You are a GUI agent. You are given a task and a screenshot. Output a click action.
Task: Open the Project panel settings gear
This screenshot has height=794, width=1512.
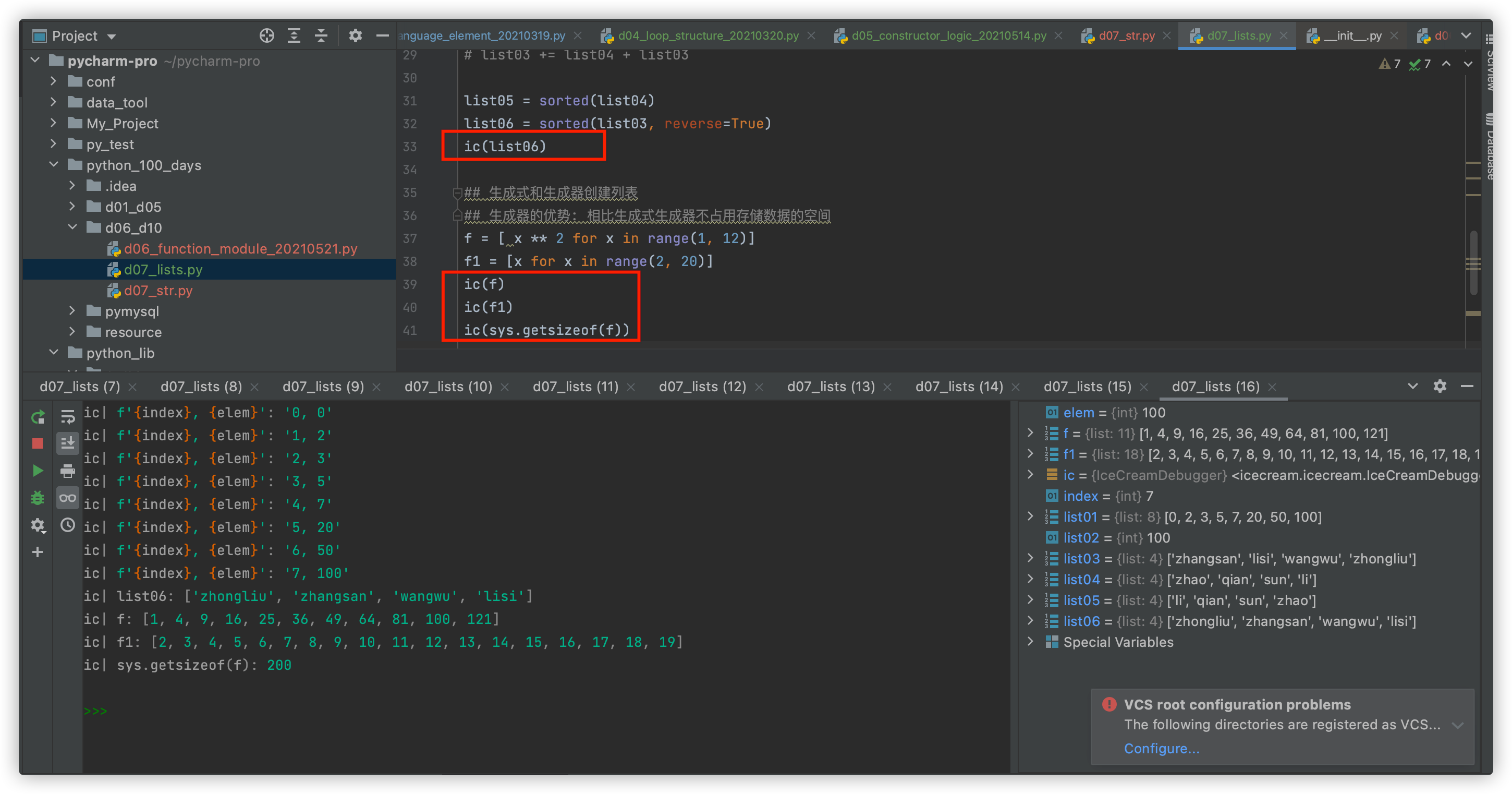pos(355,36)
